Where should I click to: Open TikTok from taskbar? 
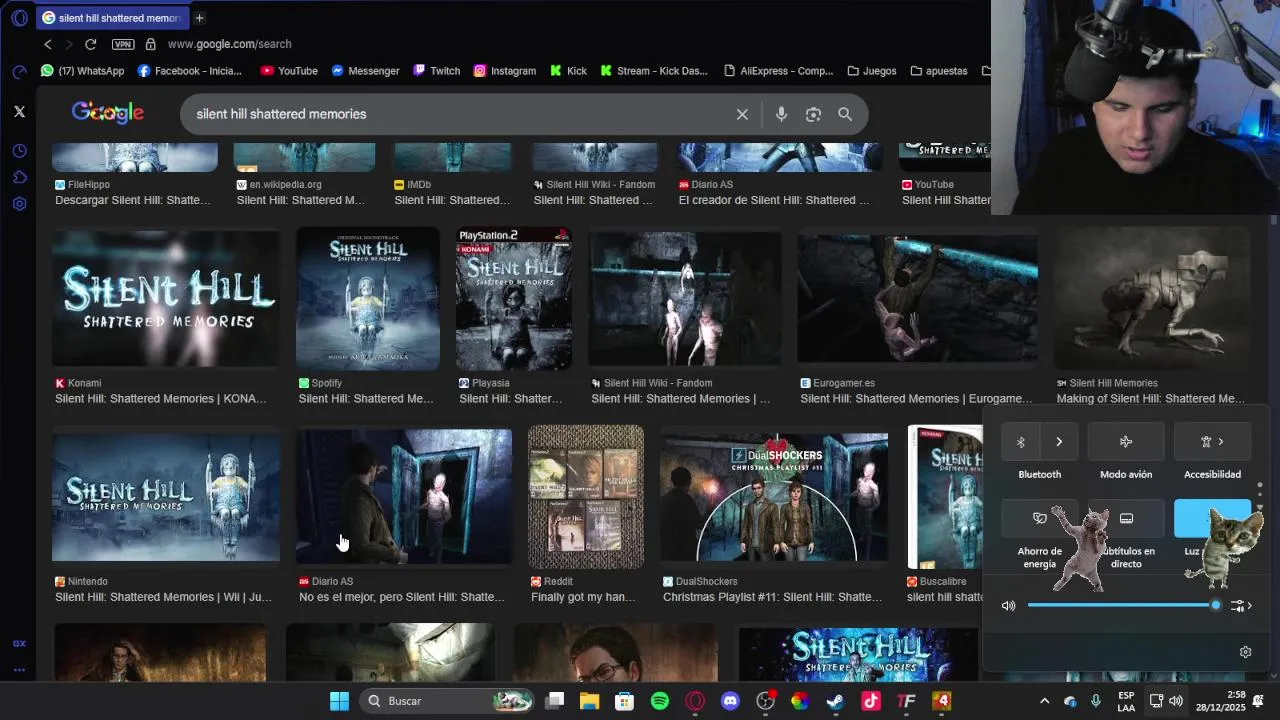pyautogui.click(x=871, y=701)
